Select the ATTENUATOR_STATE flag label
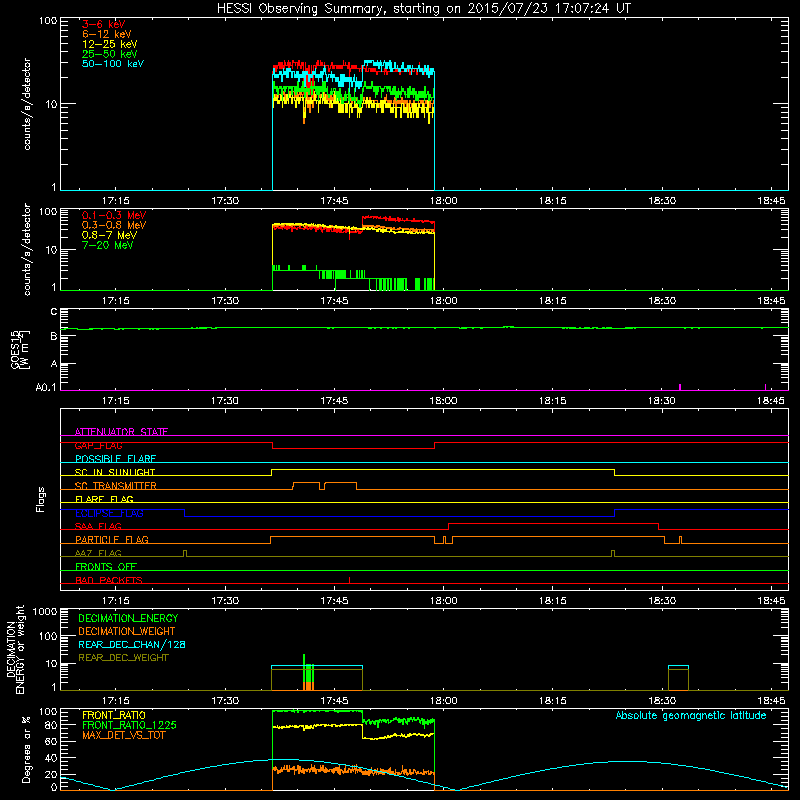 pyautogui.click(x=121, y=432)
